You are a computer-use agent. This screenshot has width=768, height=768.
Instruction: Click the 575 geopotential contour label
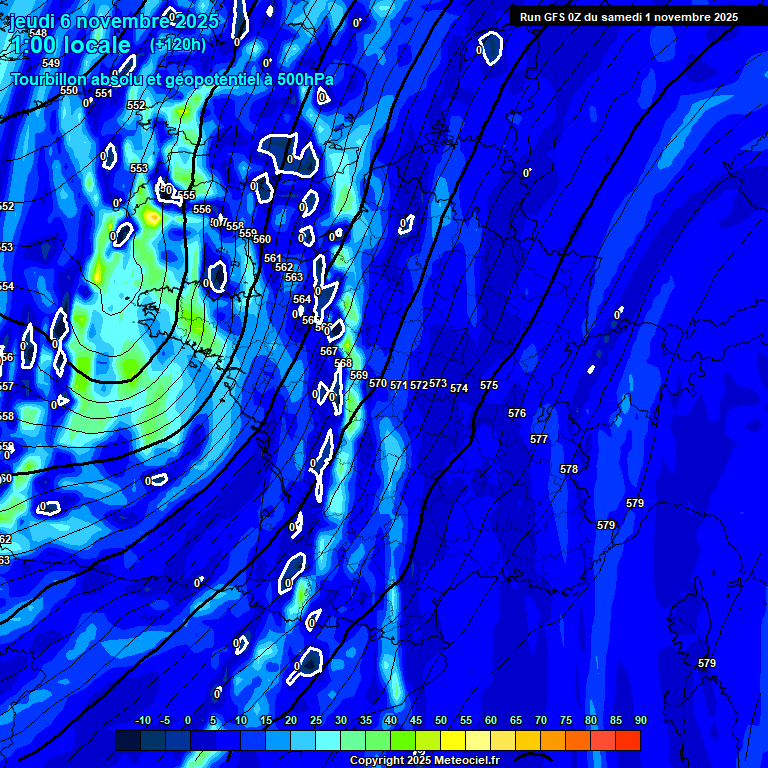tap(489, 385)
